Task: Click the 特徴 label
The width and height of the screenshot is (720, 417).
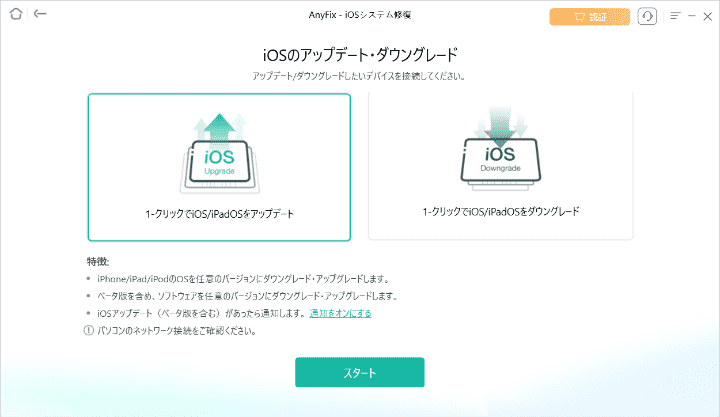Action: point(98,261)
